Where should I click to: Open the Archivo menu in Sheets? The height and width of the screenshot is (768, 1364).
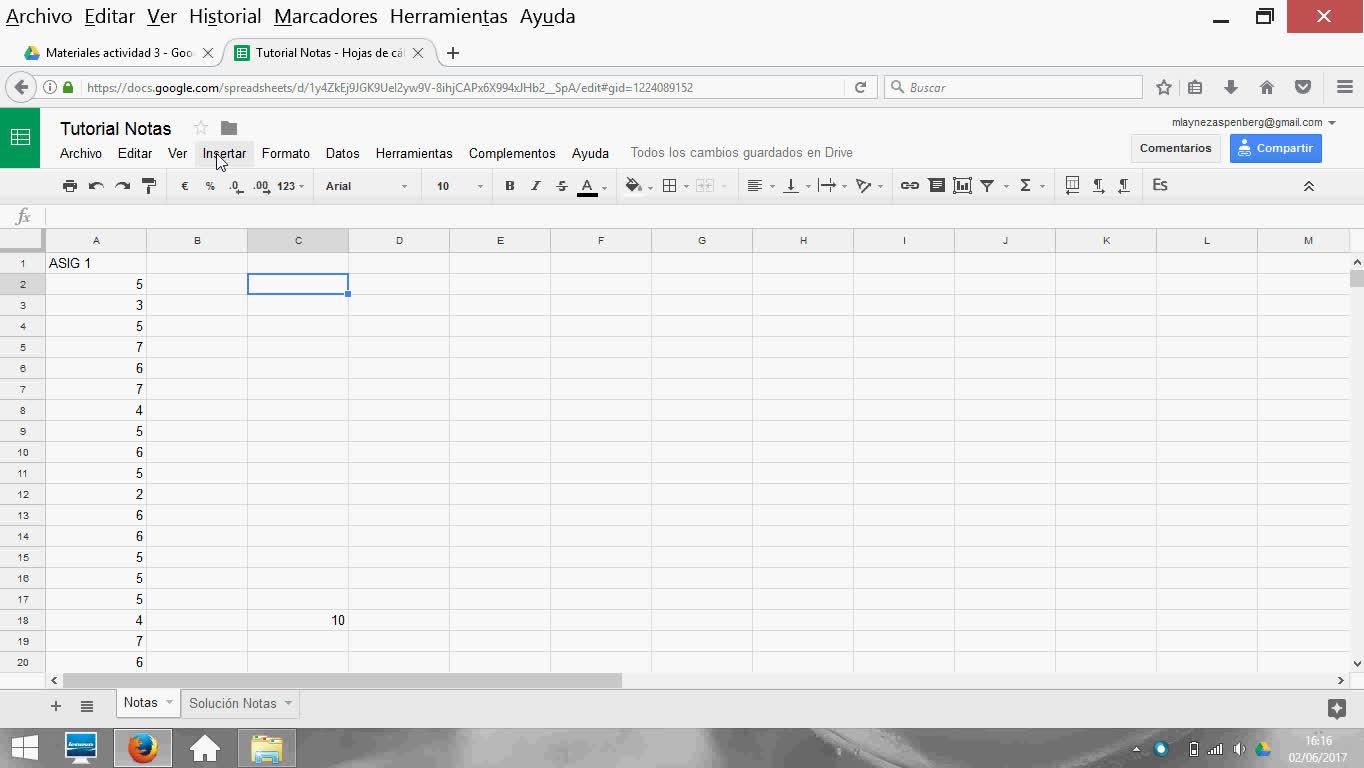(x=81, y=153)
